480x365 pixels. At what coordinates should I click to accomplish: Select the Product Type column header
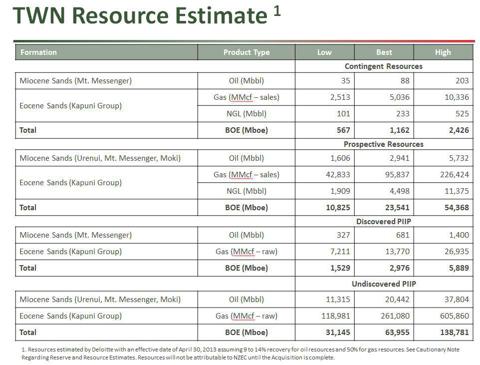246,52
